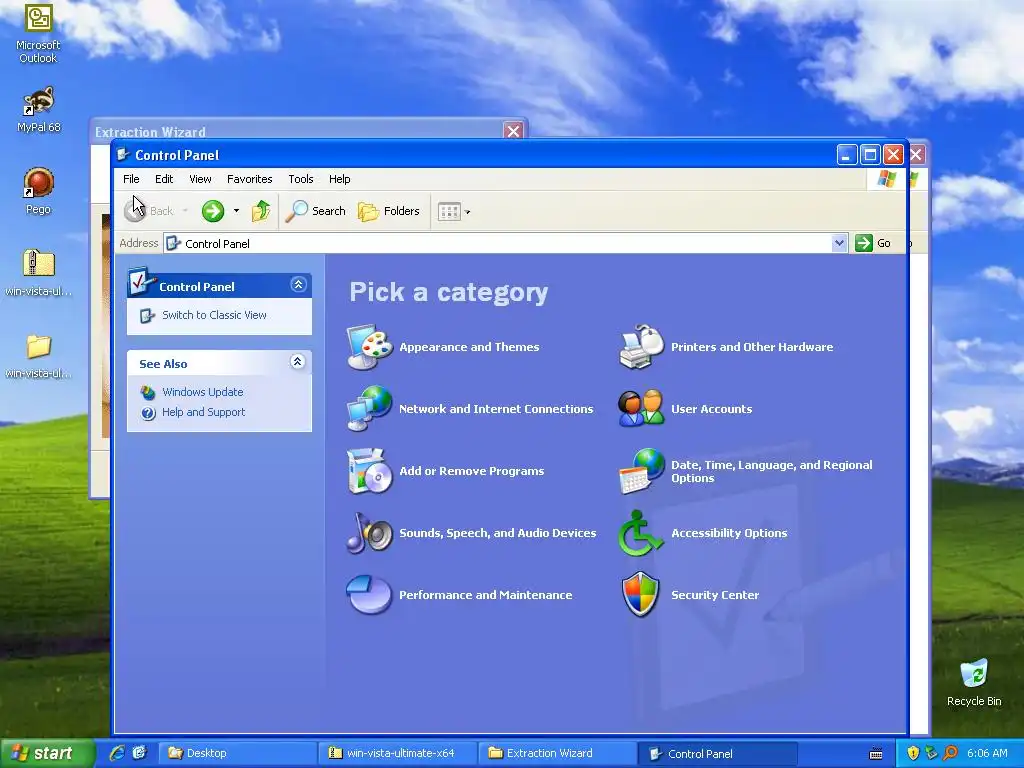This screenshot has width=1024, height=768.
Task: Open the Appearance and Themes category icon
Action: coord(370,347)
